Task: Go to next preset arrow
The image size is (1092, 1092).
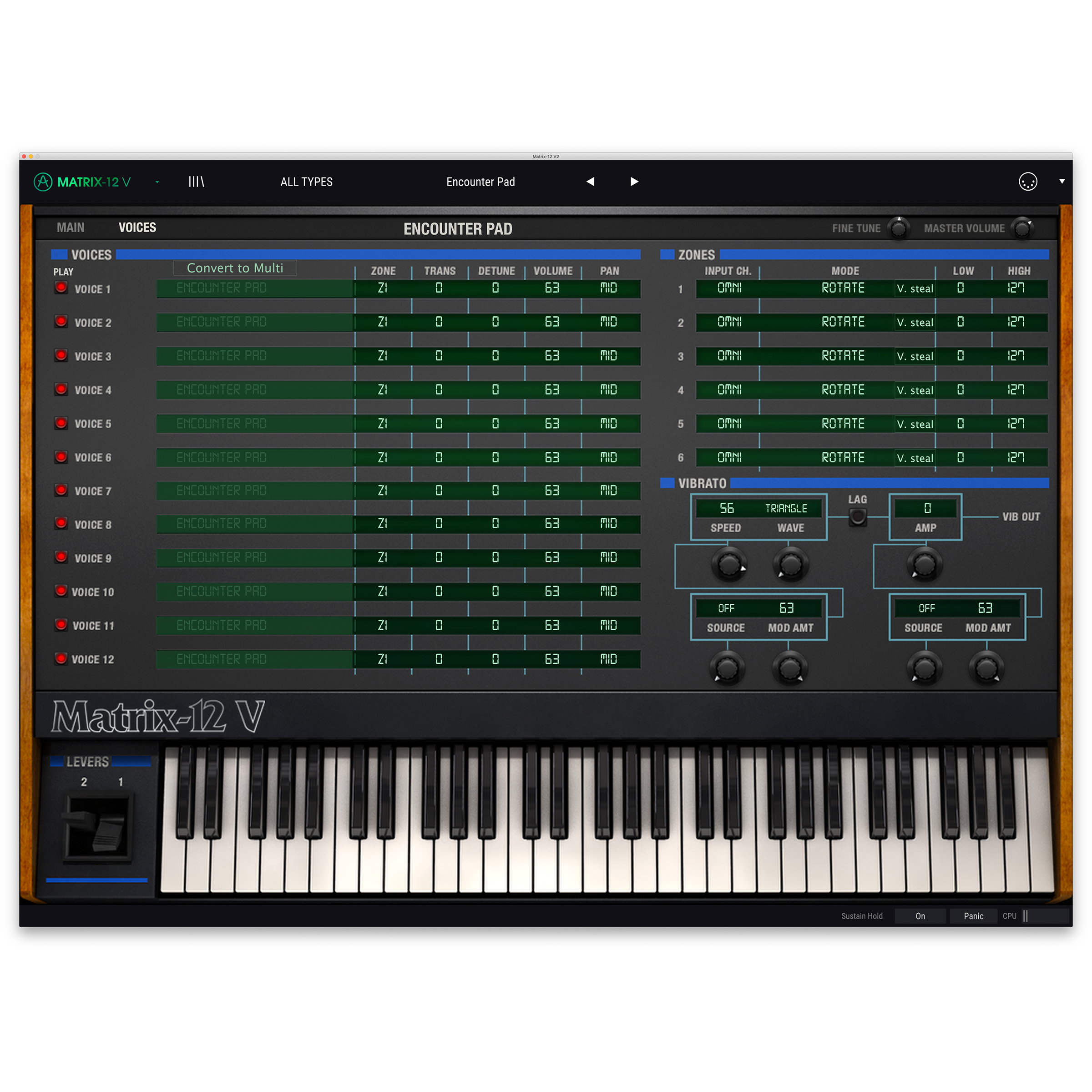Action: click(x=634, y=182)
